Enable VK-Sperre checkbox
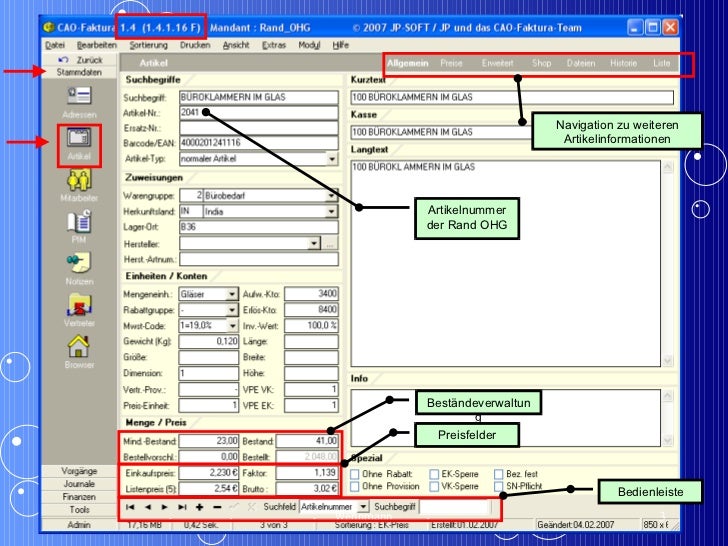Screen dimensions: 728x546 tap(434, 486)
